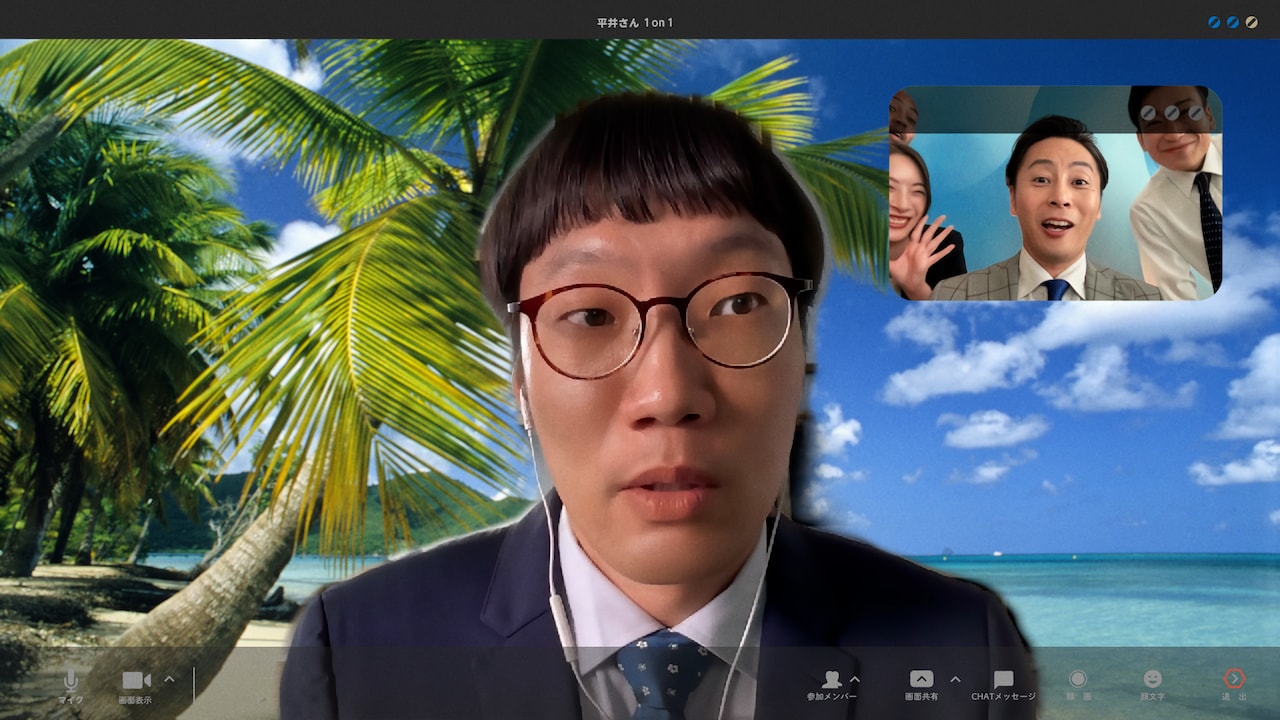The height and width of the screenshot is (720, 1280).
Task: Expand the camera options chevron
Action: coord(169,679)
